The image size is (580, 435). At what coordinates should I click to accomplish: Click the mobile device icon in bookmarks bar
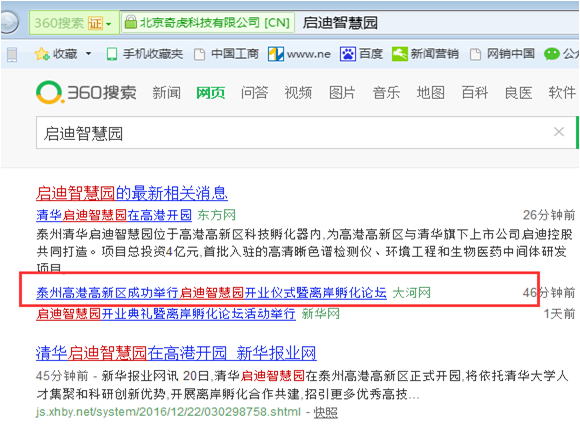point(12,54)
